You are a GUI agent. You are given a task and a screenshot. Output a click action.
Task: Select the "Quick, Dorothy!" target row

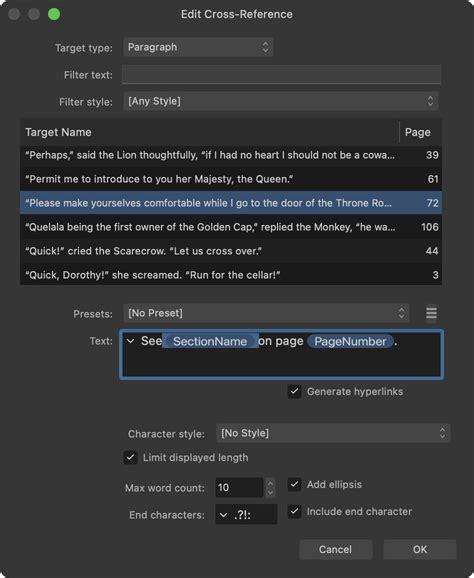click(x=231, y=275)
